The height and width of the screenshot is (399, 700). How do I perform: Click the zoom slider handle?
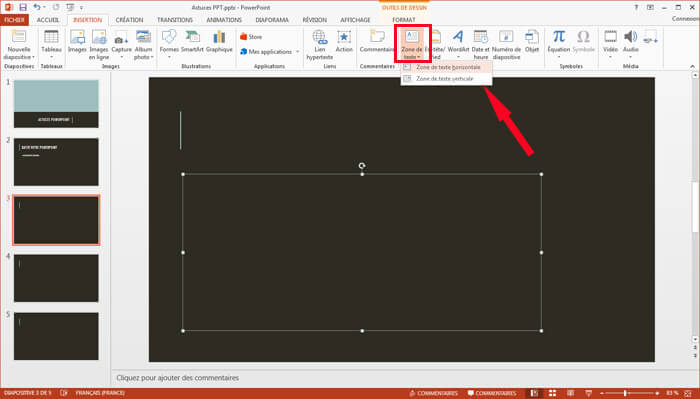coord(625,393)
